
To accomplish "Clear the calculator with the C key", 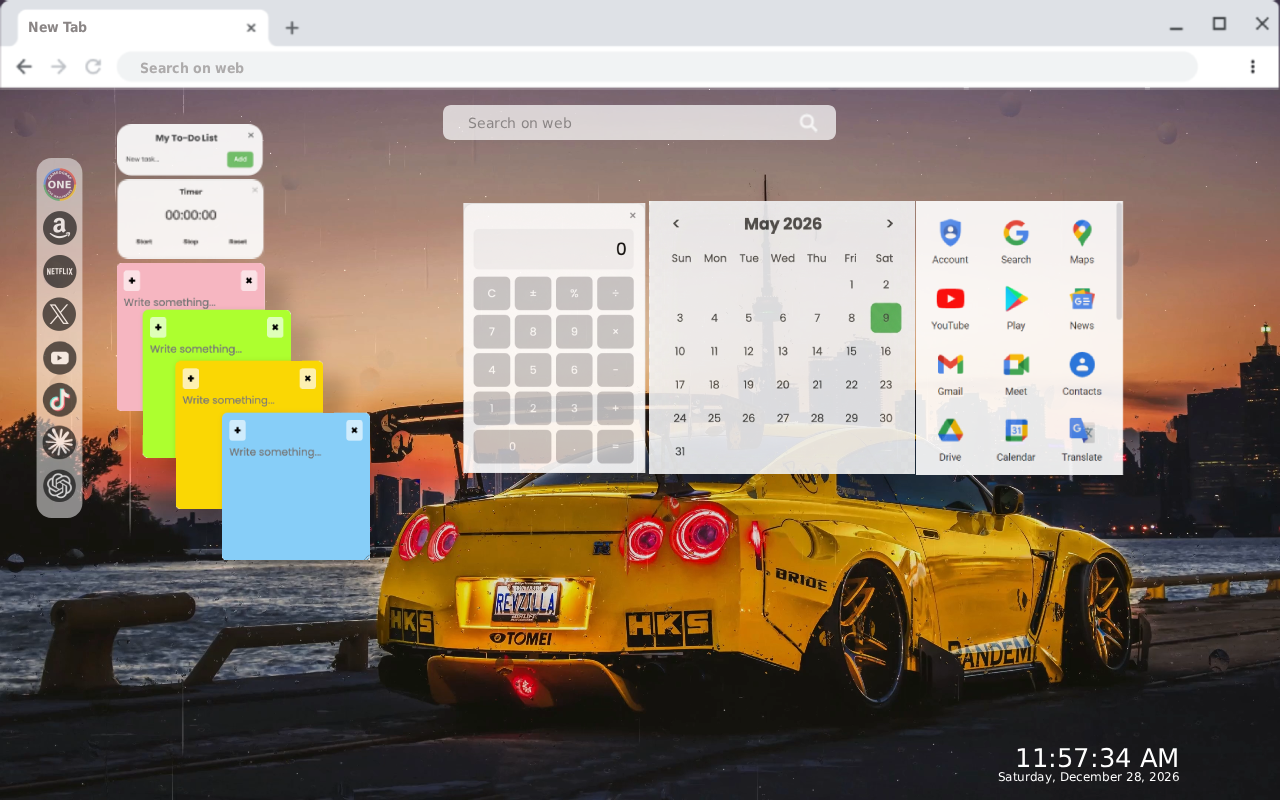I will coord(492,294).
